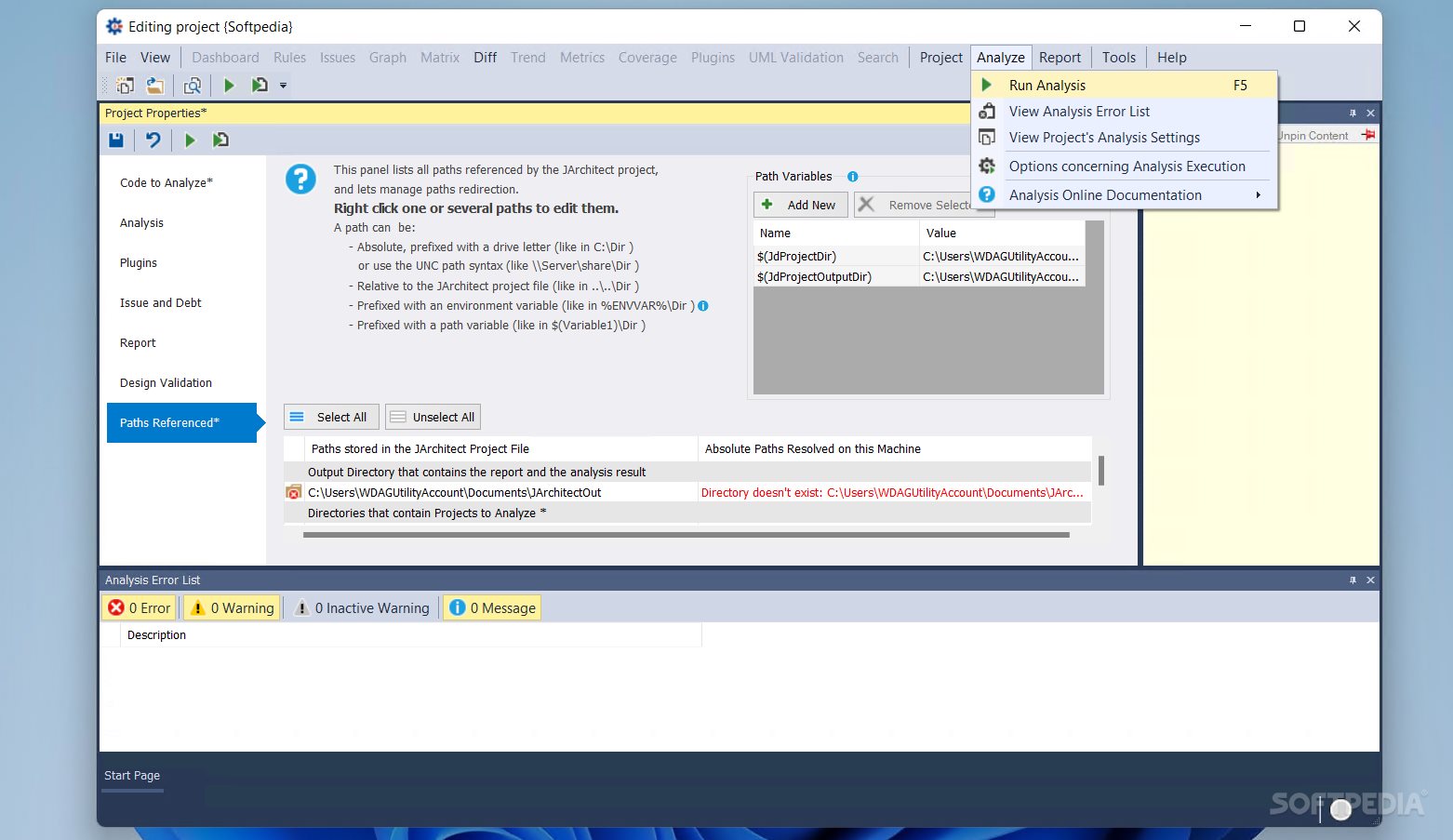
Task: Close the open Analyze menu via its header
Action: click(x=1001, y=58)
